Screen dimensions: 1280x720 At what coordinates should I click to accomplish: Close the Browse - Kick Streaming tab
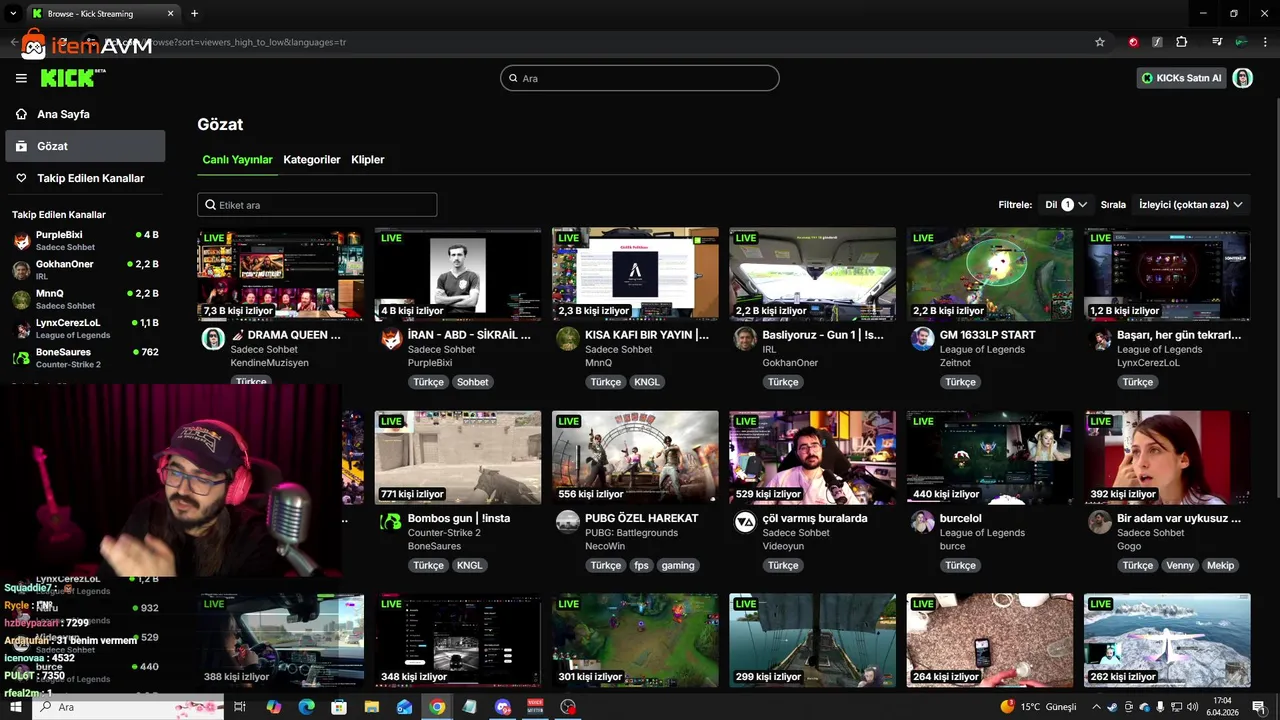[171, 13]
